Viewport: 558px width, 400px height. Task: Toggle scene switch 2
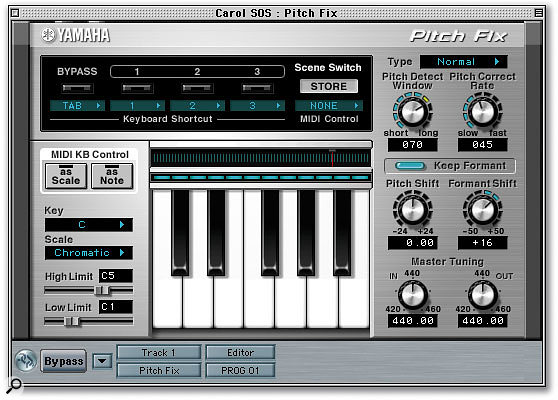[x=197, y=88]
